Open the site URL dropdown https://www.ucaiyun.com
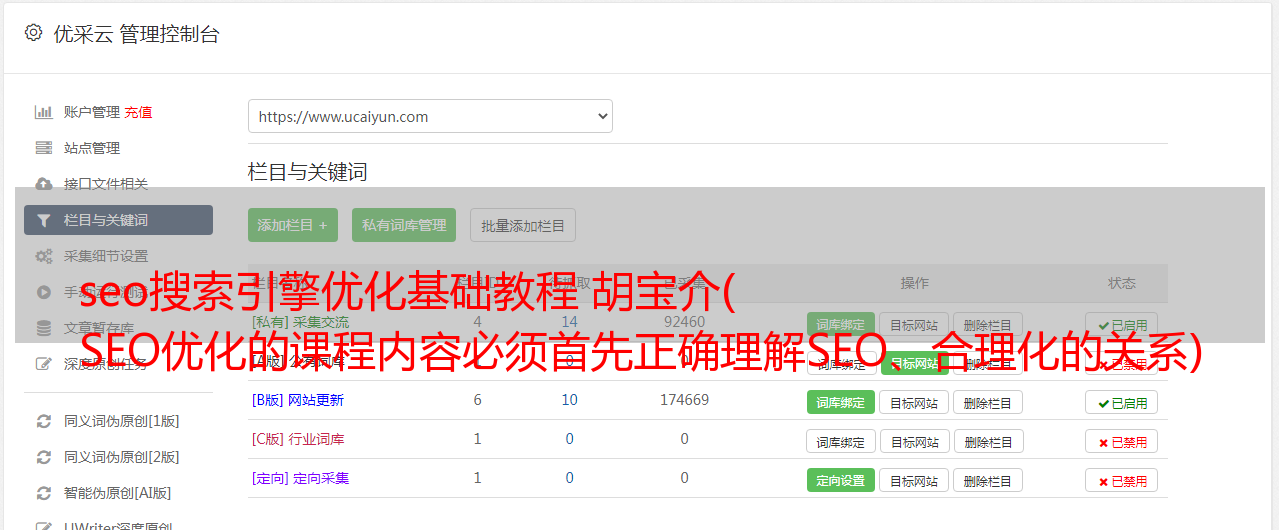The image size is (1279, 530). click(430, 116)
